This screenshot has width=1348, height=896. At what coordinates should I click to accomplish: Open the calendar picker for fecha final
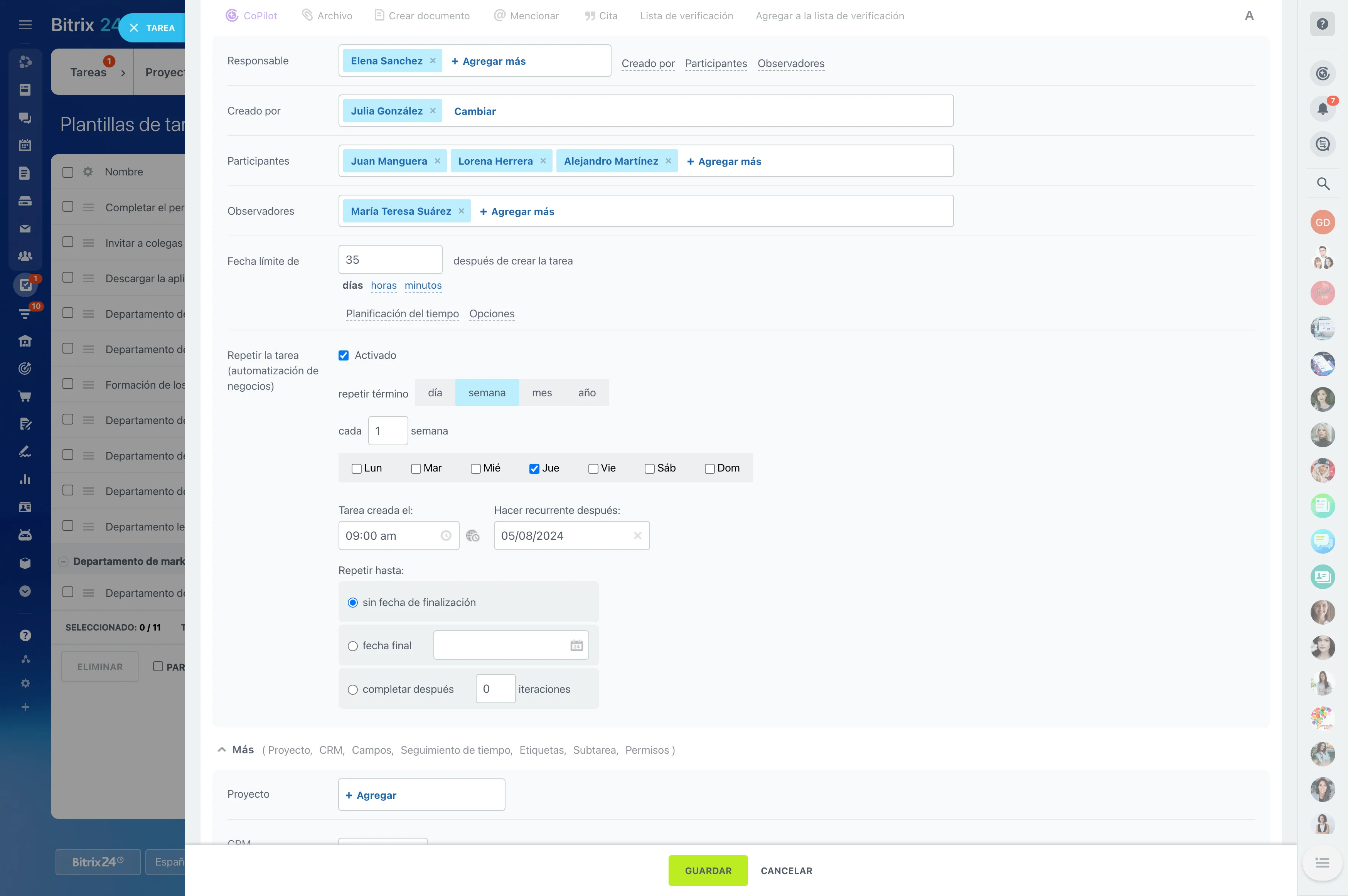pos(576,645)
